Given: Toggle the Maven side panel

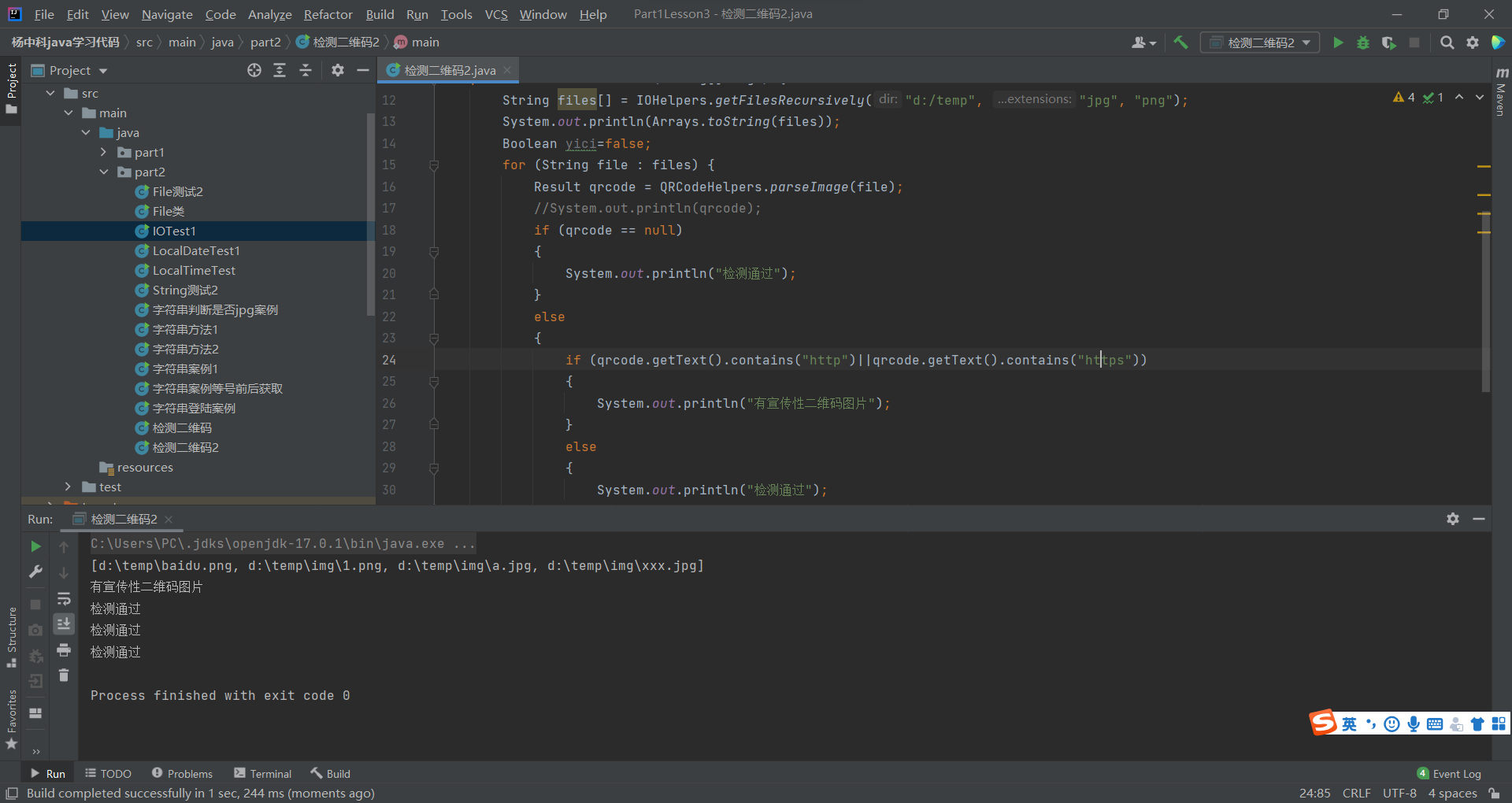Looking at the screenshot, I should click(x=1501, y=91).
